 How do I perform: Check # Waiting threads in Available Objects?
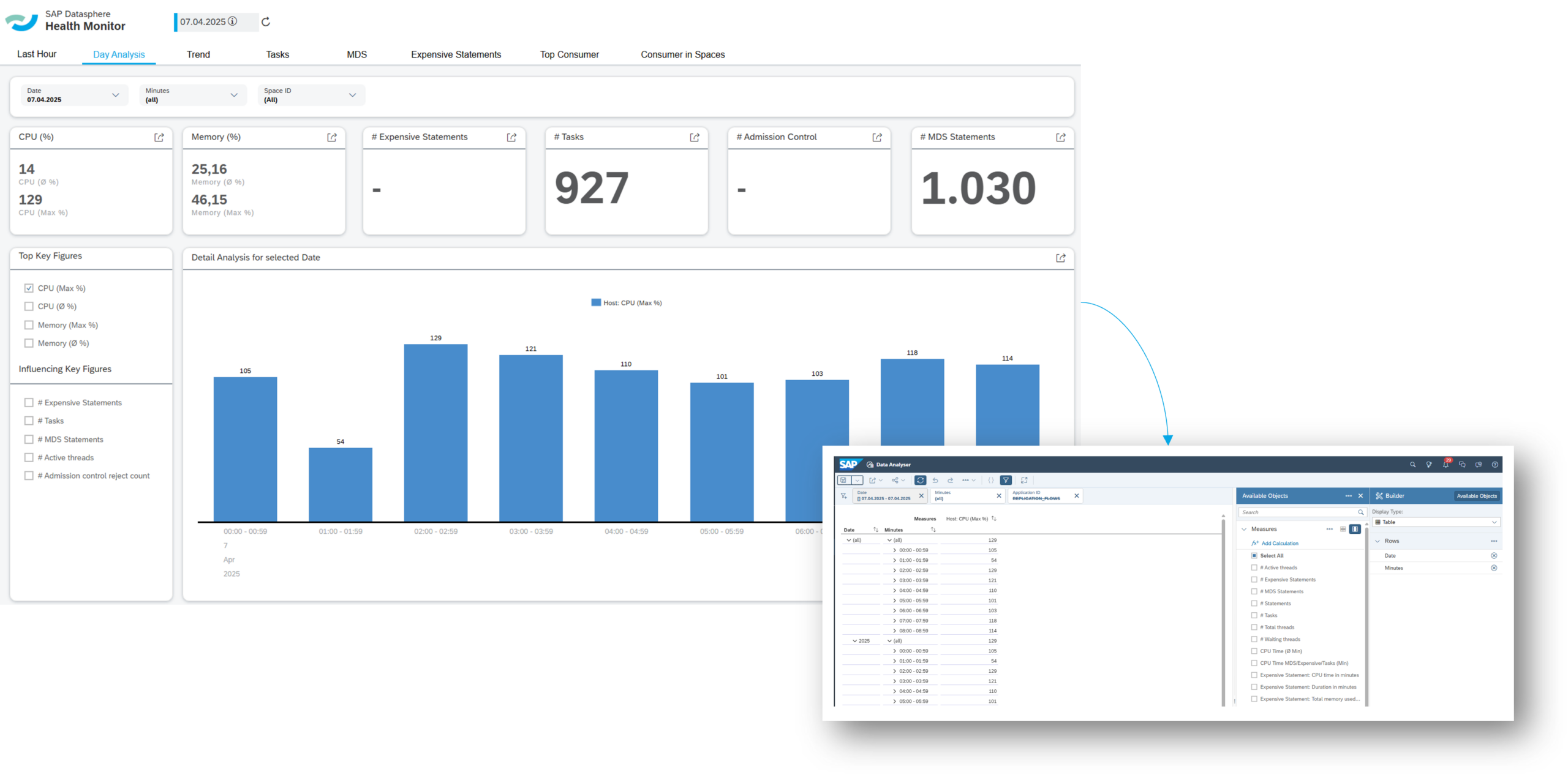coord(1254,639)
